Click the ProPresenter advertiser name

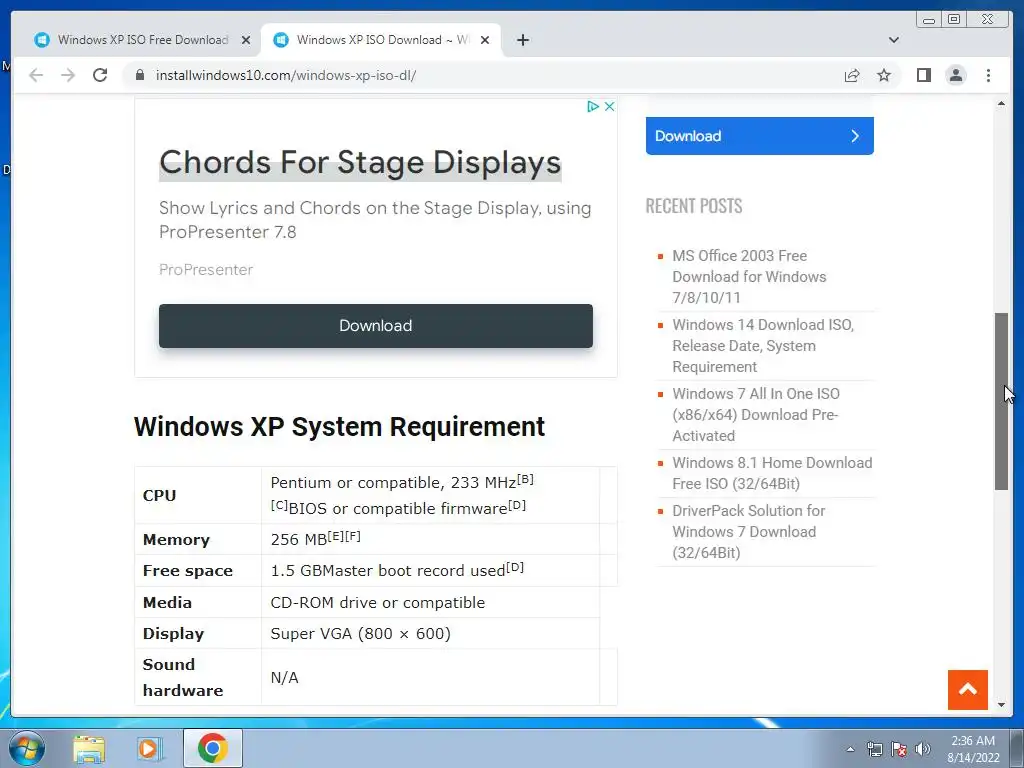[206, 270]
